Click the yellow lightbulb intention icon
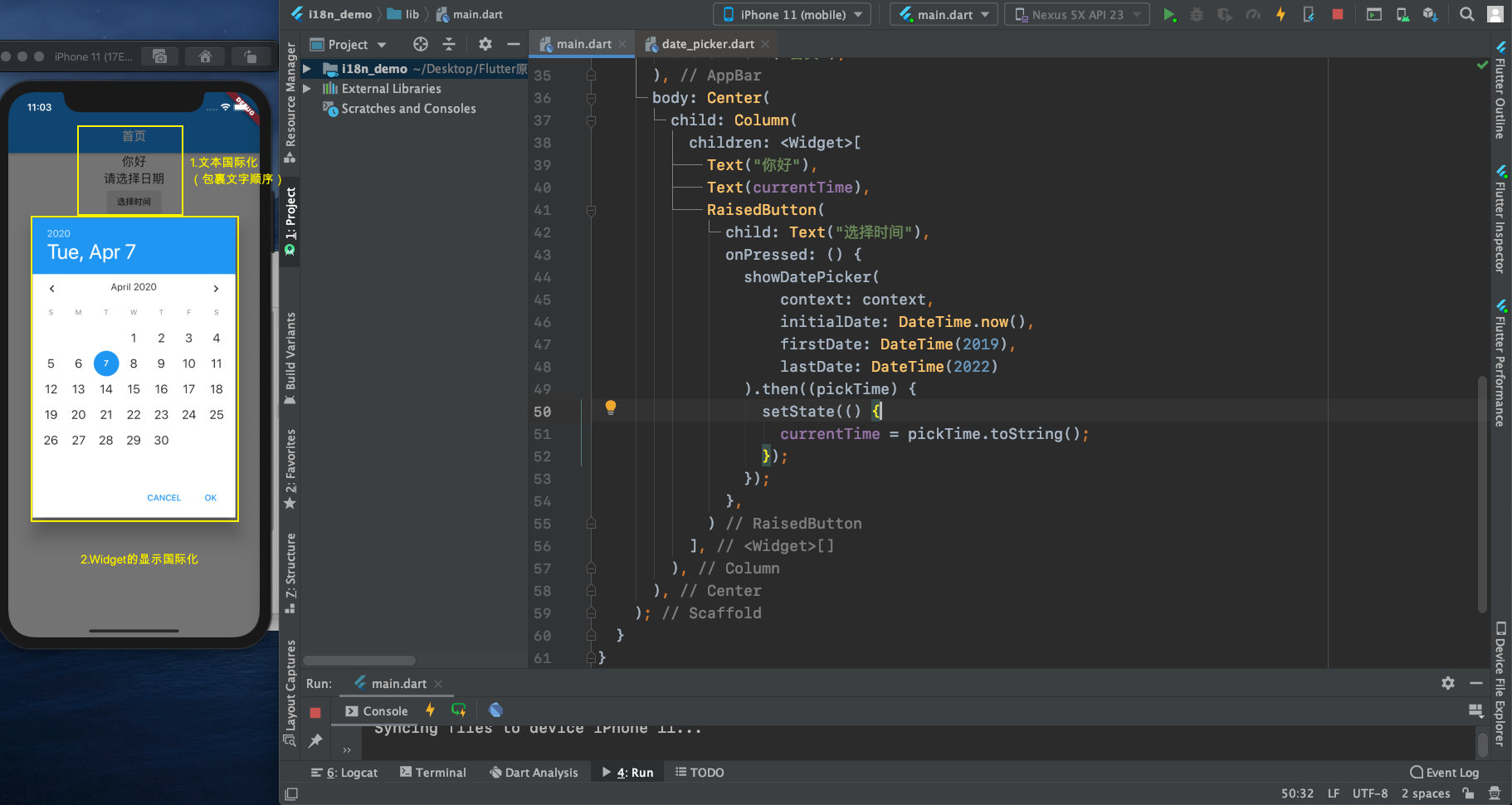The image size is (1512, 805). click(610, 407)
